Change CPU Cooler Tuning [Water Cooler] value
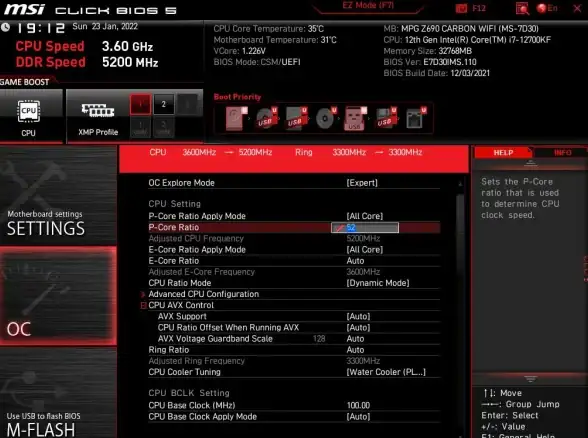The width and height of the screenshot is (588, 438). tap(386, 372)
